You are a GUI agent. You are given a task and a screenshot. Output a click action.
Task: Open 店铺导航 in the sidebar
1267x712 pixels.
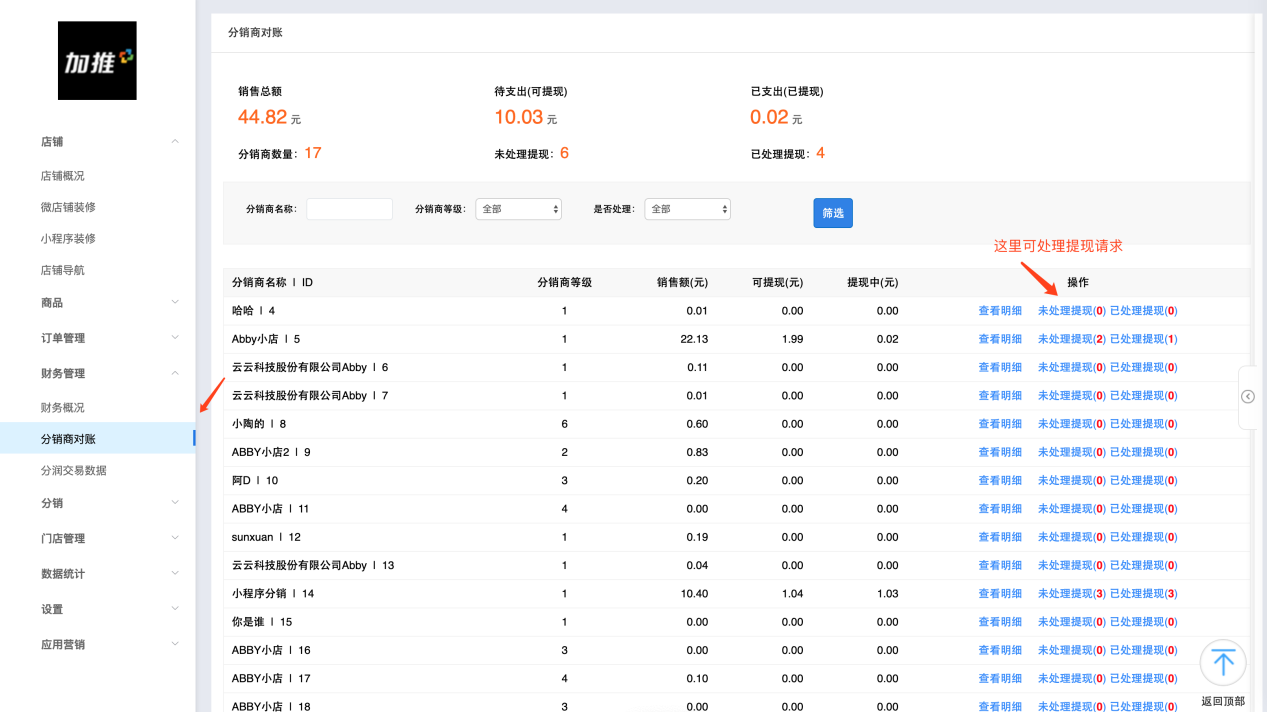62,270
